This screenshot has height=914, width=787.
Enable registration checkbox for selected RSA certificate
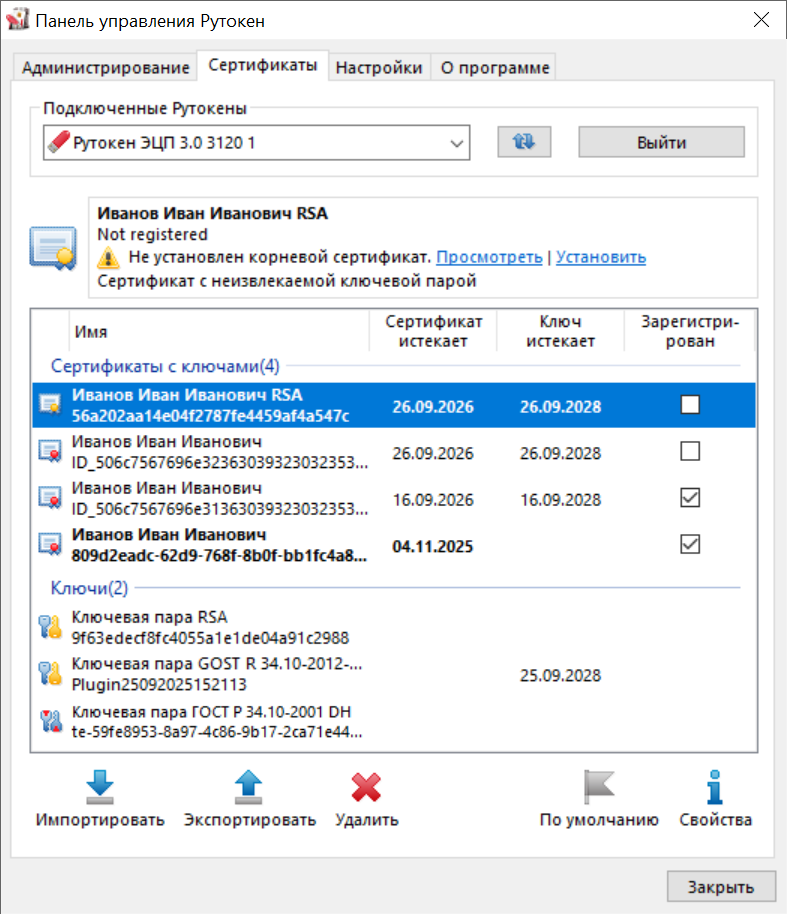[689, 405]
